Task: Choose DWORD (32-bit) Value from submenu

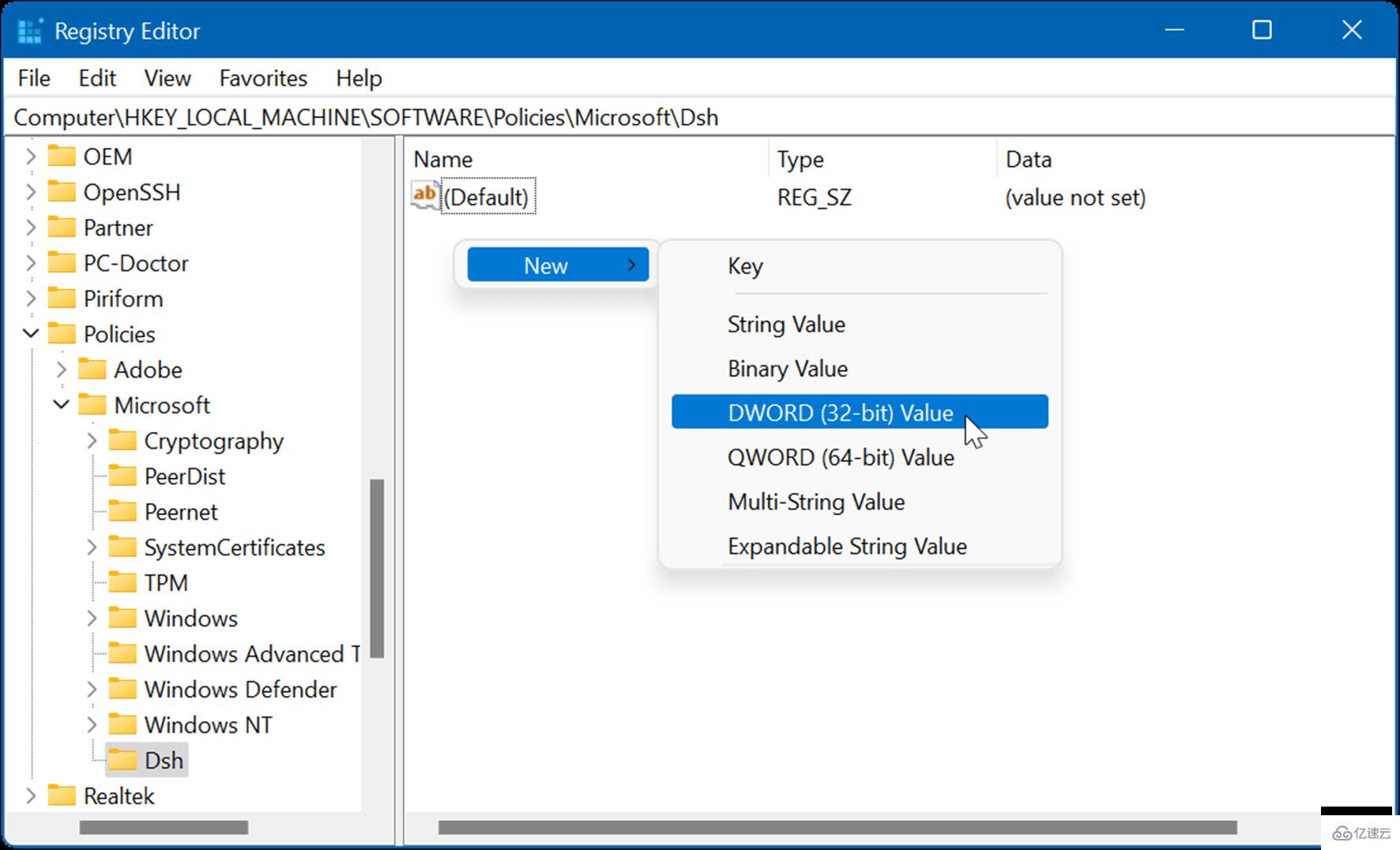Action: click(860, 412)
